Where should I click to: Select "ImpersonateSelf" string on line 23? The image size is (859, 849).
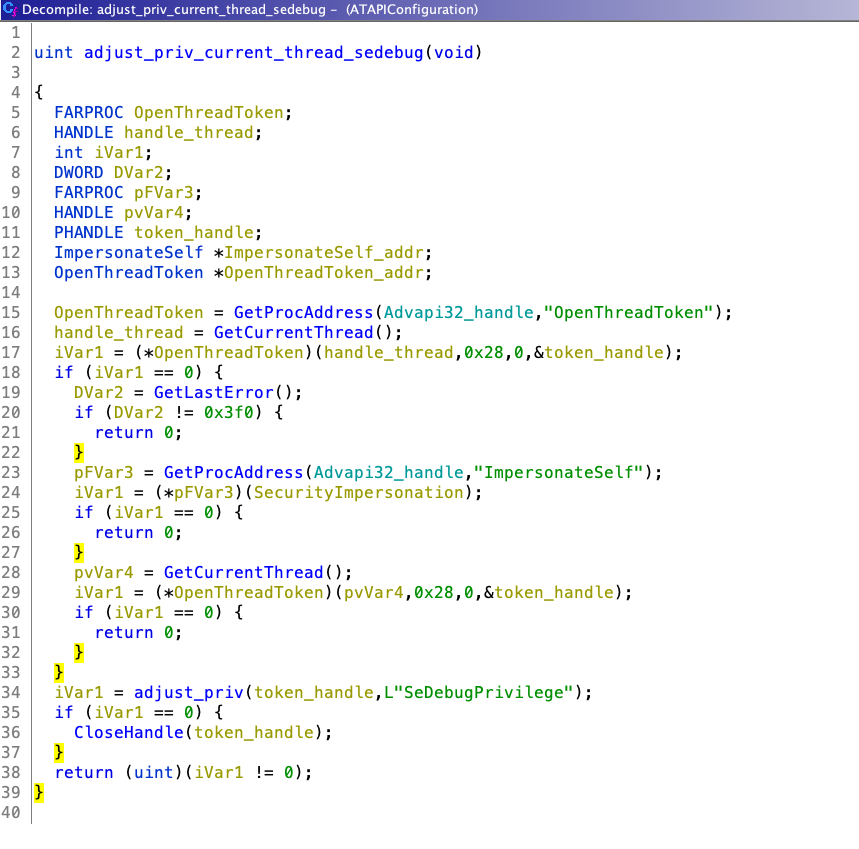[558, 472]
